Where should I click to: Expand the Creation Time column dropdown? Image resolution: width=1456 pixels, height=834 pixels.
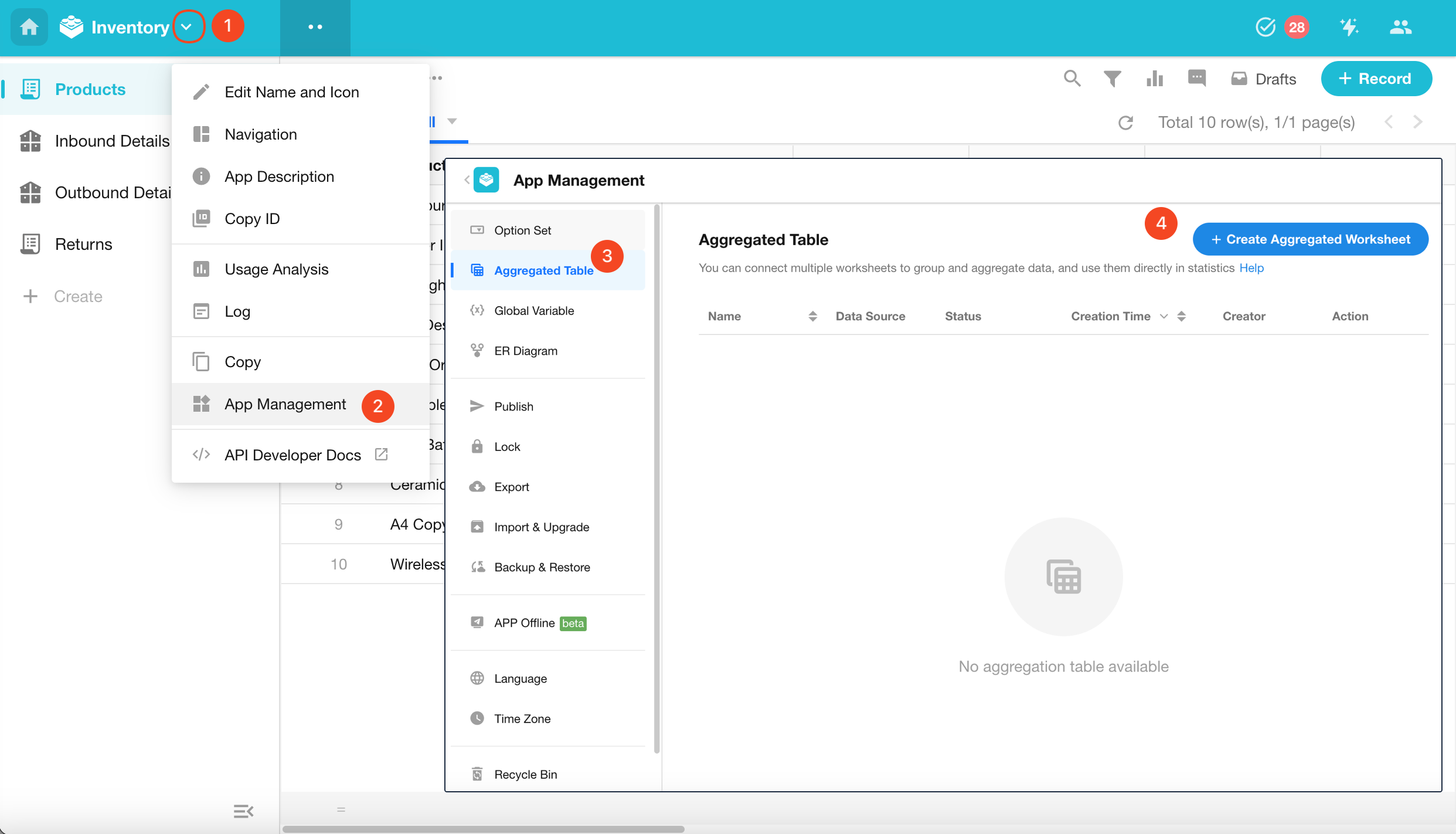click(1164, 316)
